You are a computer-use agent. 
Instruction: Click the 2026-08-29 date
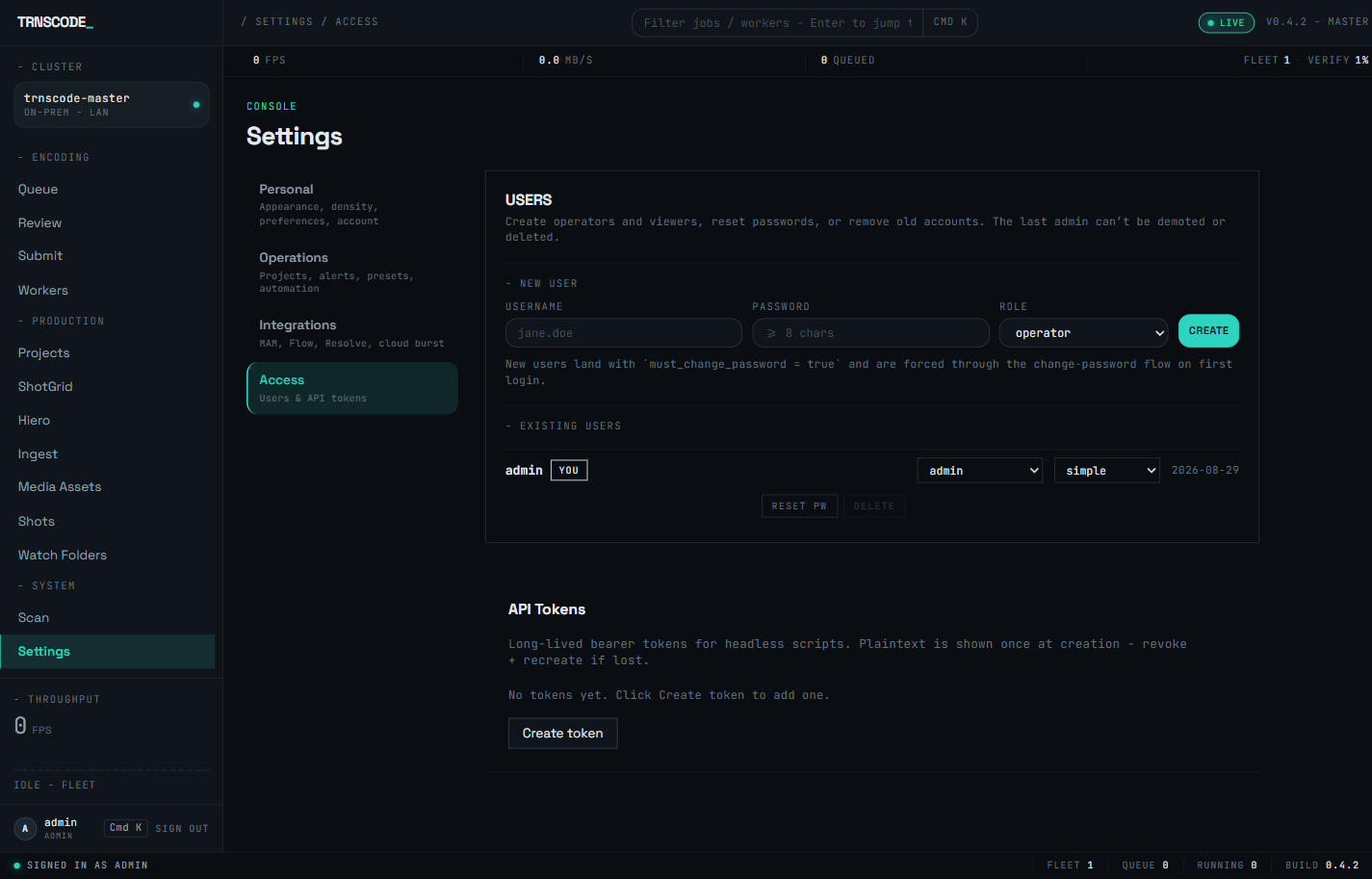(x=1205, y=470)
